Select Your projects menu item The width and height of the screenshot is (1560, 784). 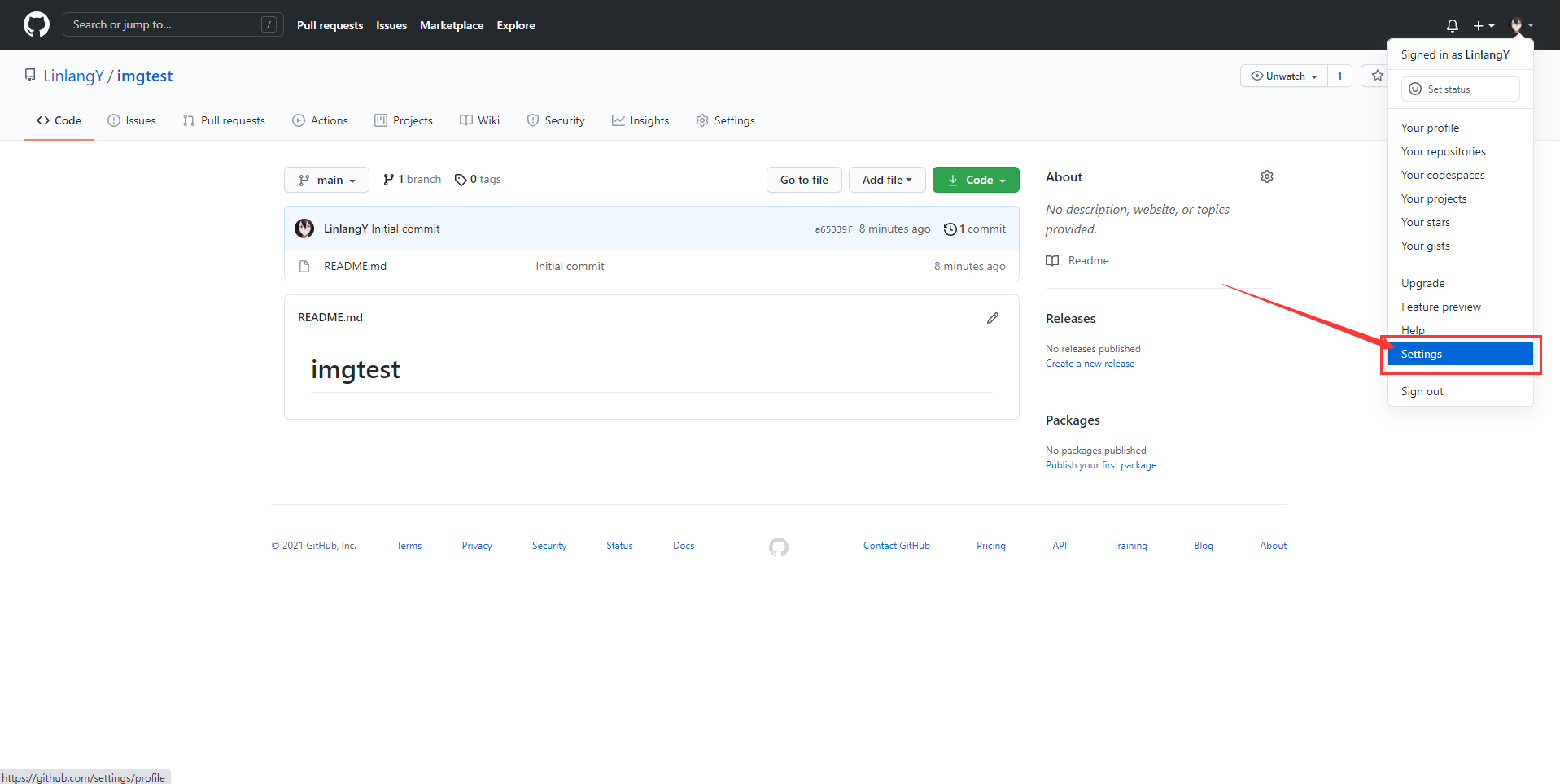click(x=1460, y=198)
